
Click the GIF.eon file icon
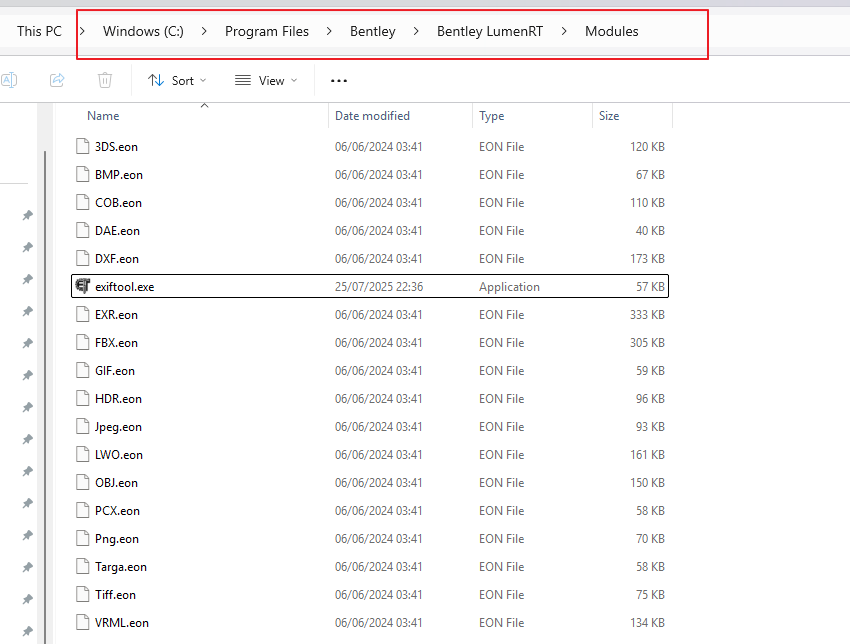point(82,370)
